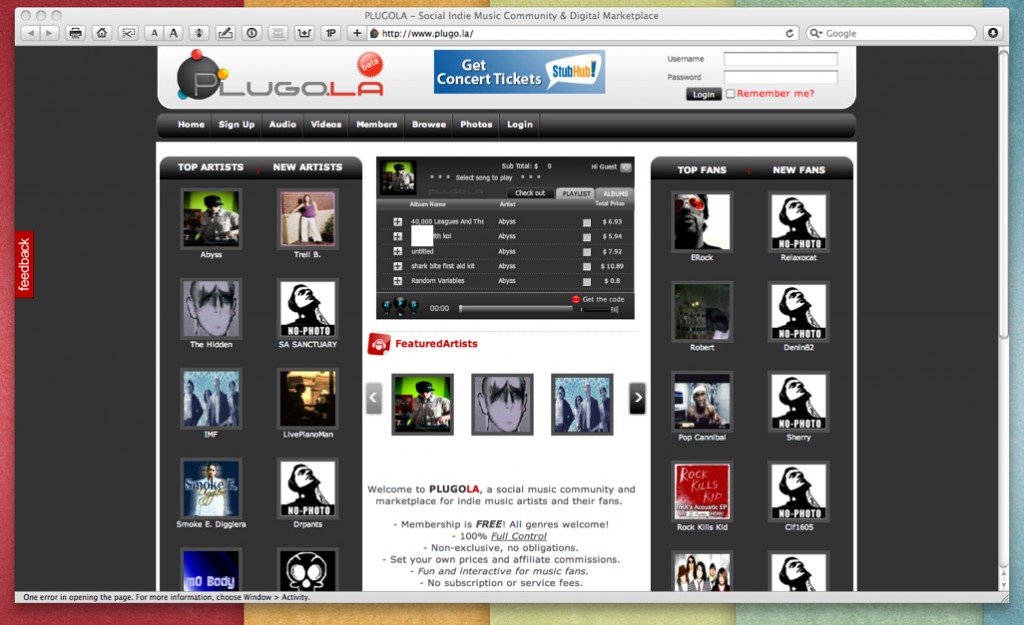Tick checkbox for Random Variables album
The image size is (1024, 625).
pos(586,281)
